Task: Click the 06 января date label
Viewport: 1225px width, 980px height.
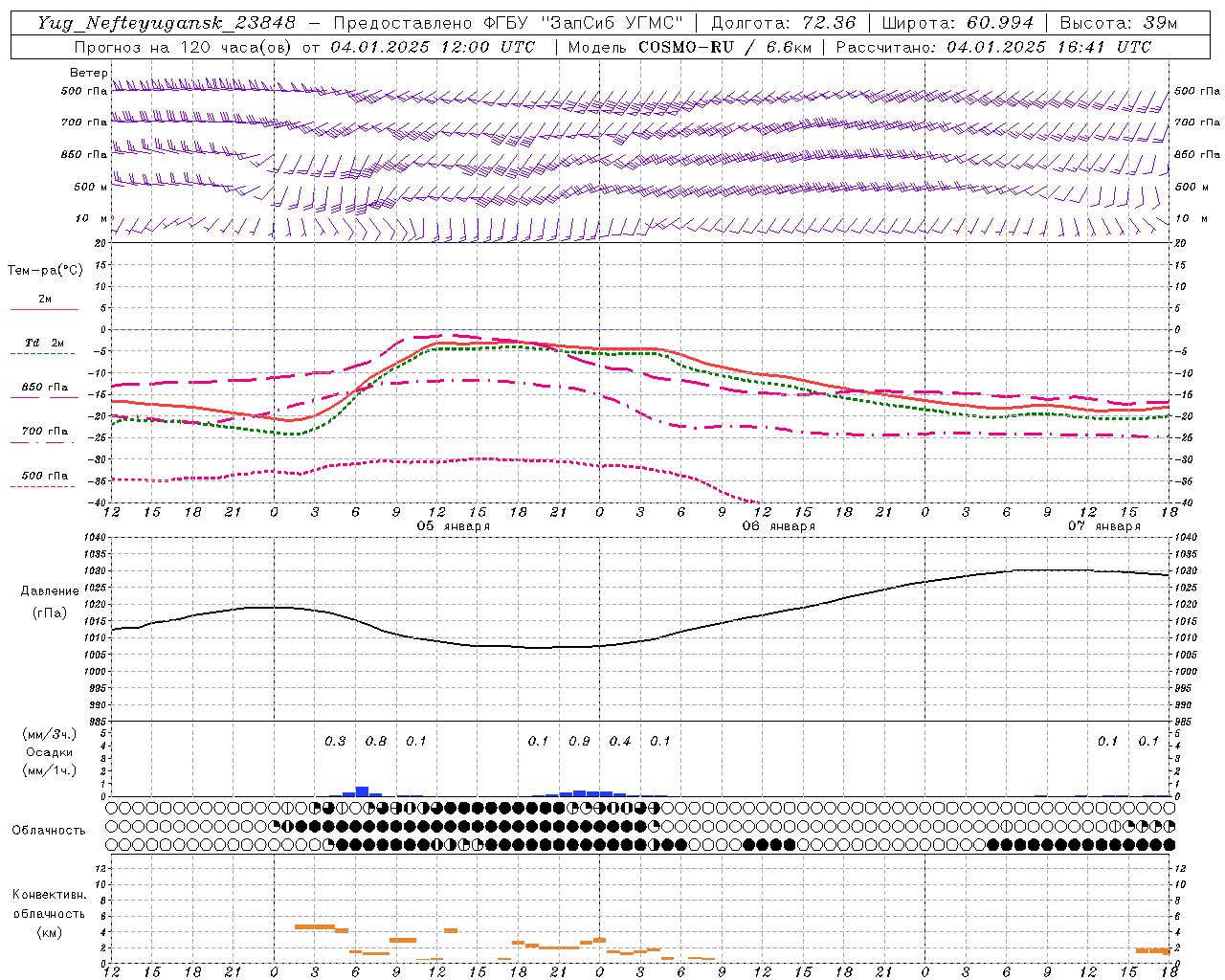Action: [779, 526]
